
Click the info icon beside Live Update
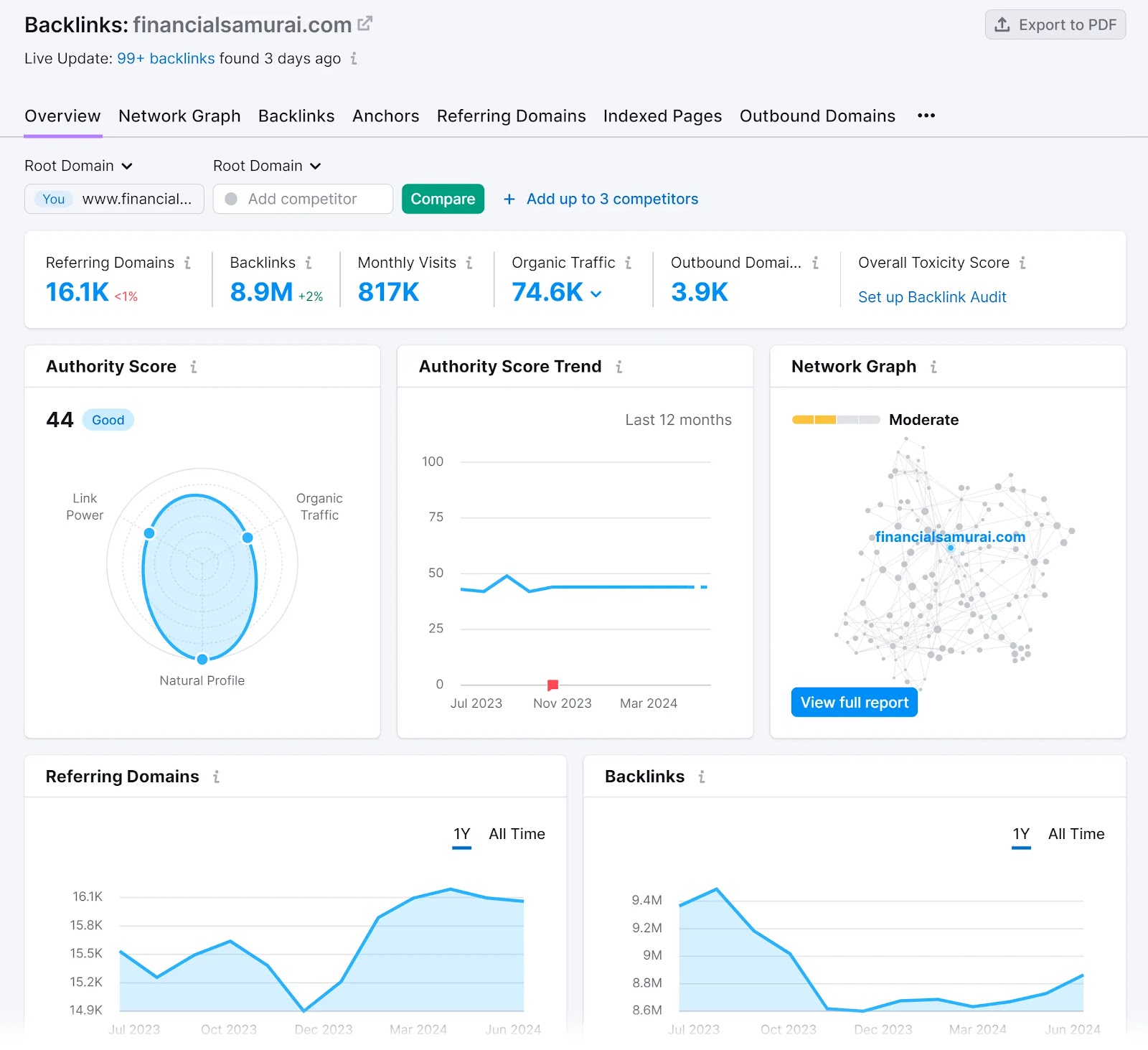(x=353, y=59)
